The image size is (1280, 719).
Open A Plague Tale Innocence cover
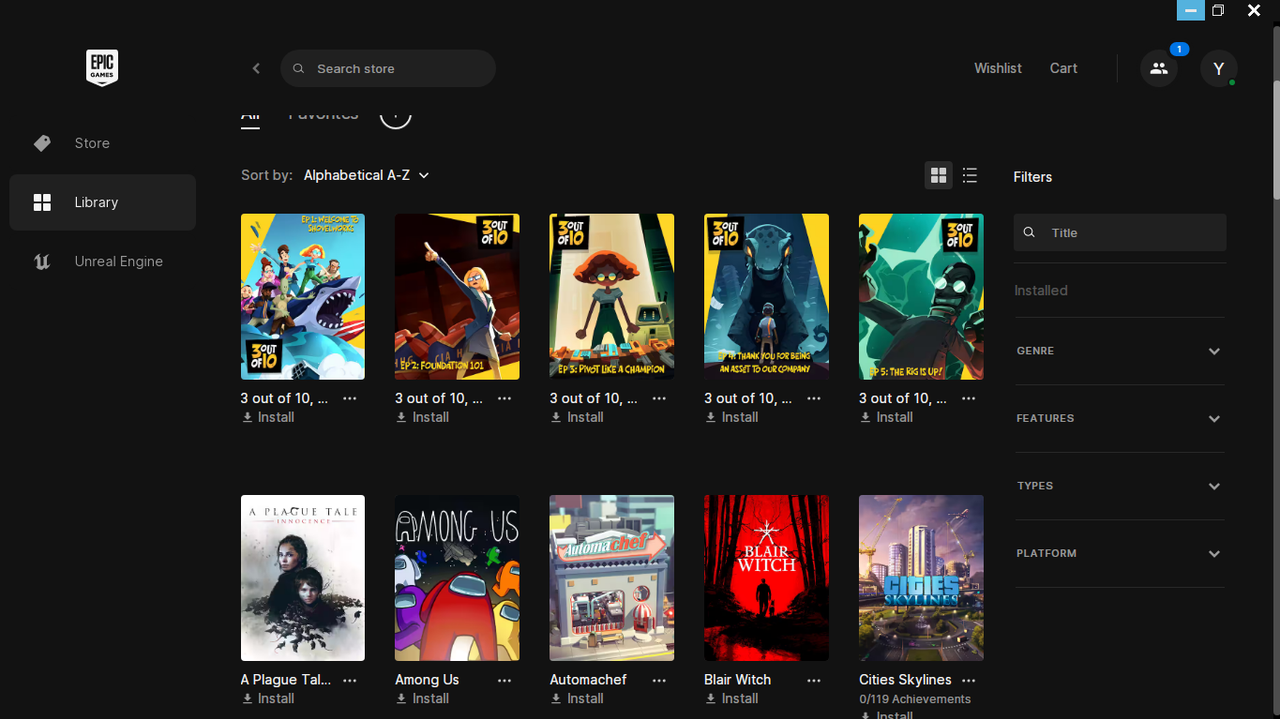click(303, 578)
